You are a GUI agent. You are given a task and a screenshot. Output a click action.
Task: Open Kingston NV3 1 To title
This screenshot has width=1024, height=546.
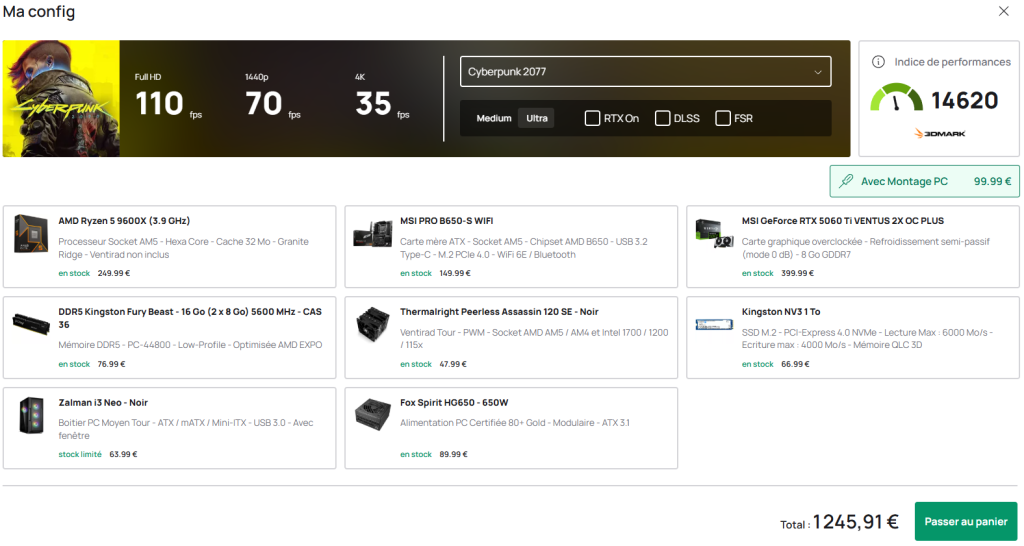(x=781, y=312)
